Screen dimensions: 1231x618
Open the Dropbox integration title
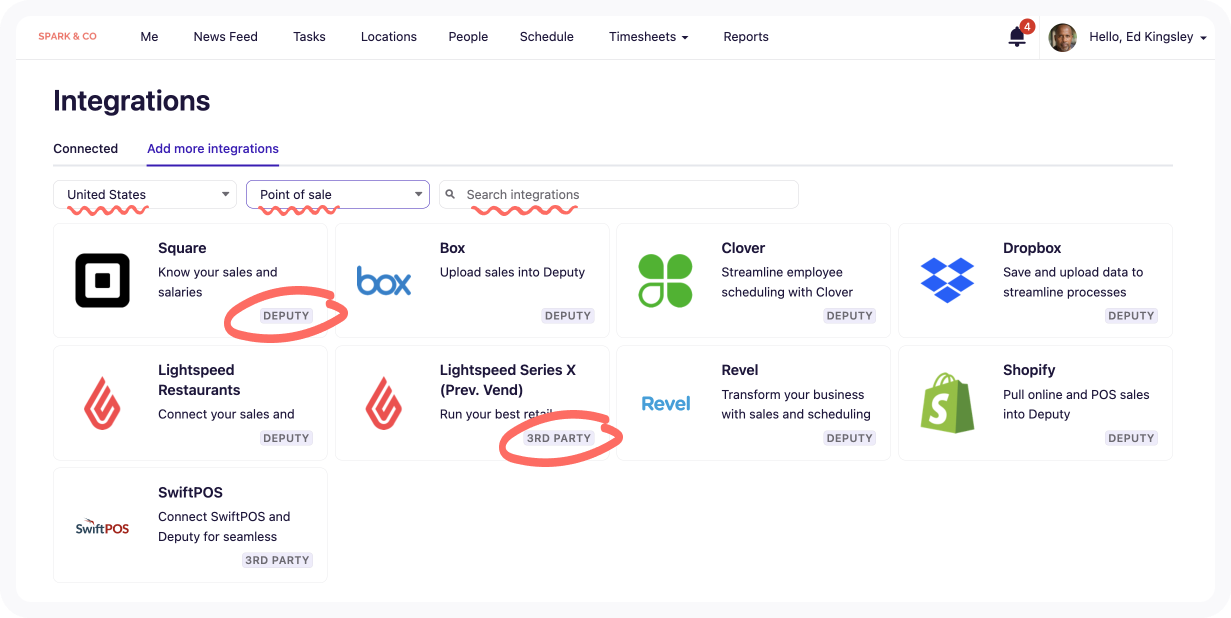click(1032, 248)
